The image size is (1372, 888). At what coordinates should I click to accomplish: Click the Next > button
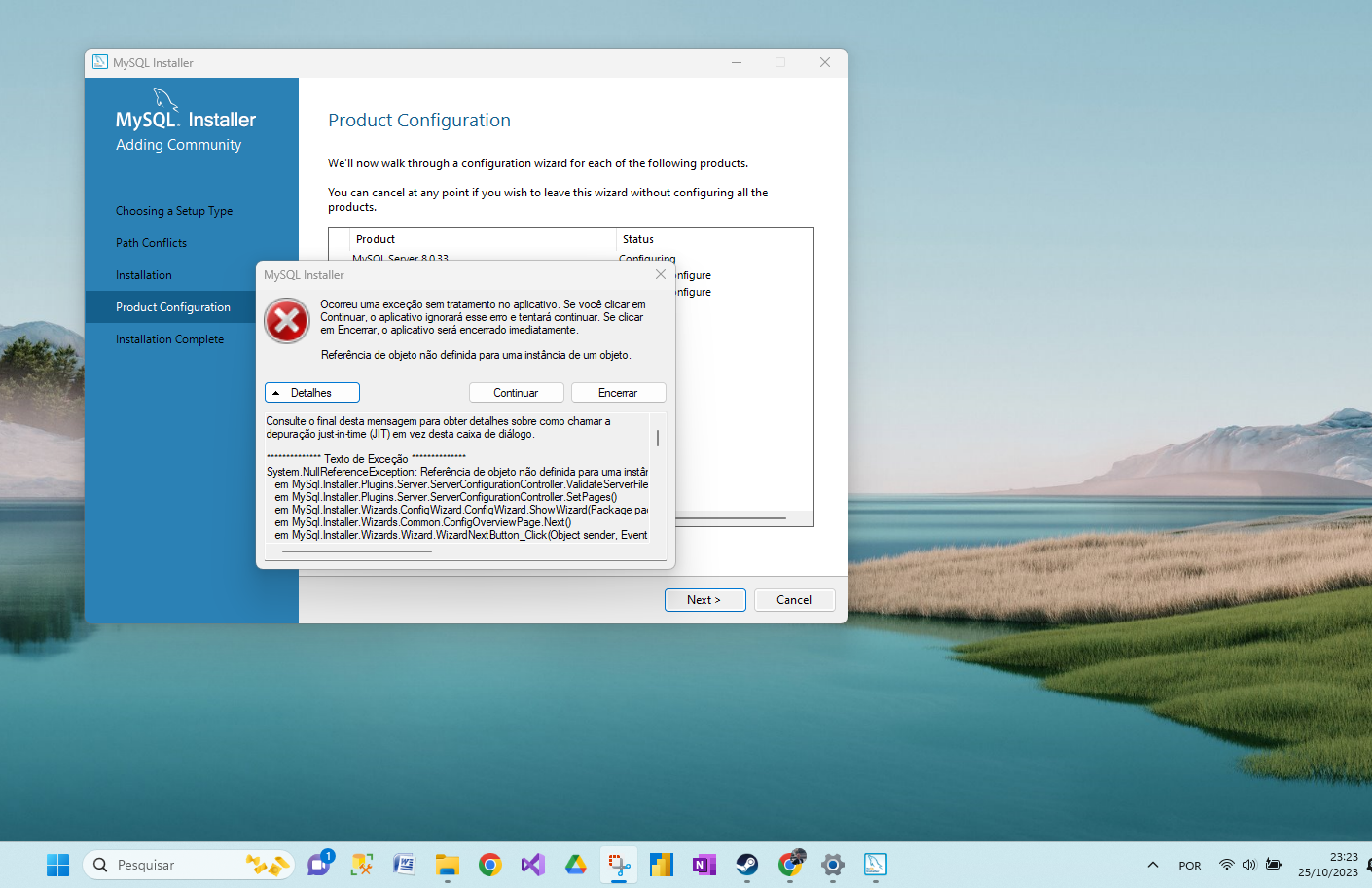[704, 600]
